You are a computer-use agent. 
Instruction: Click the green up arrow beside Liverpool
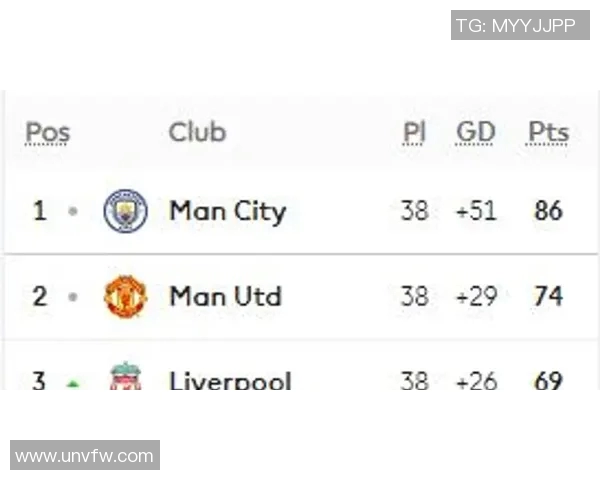click(x=72, y=382)
